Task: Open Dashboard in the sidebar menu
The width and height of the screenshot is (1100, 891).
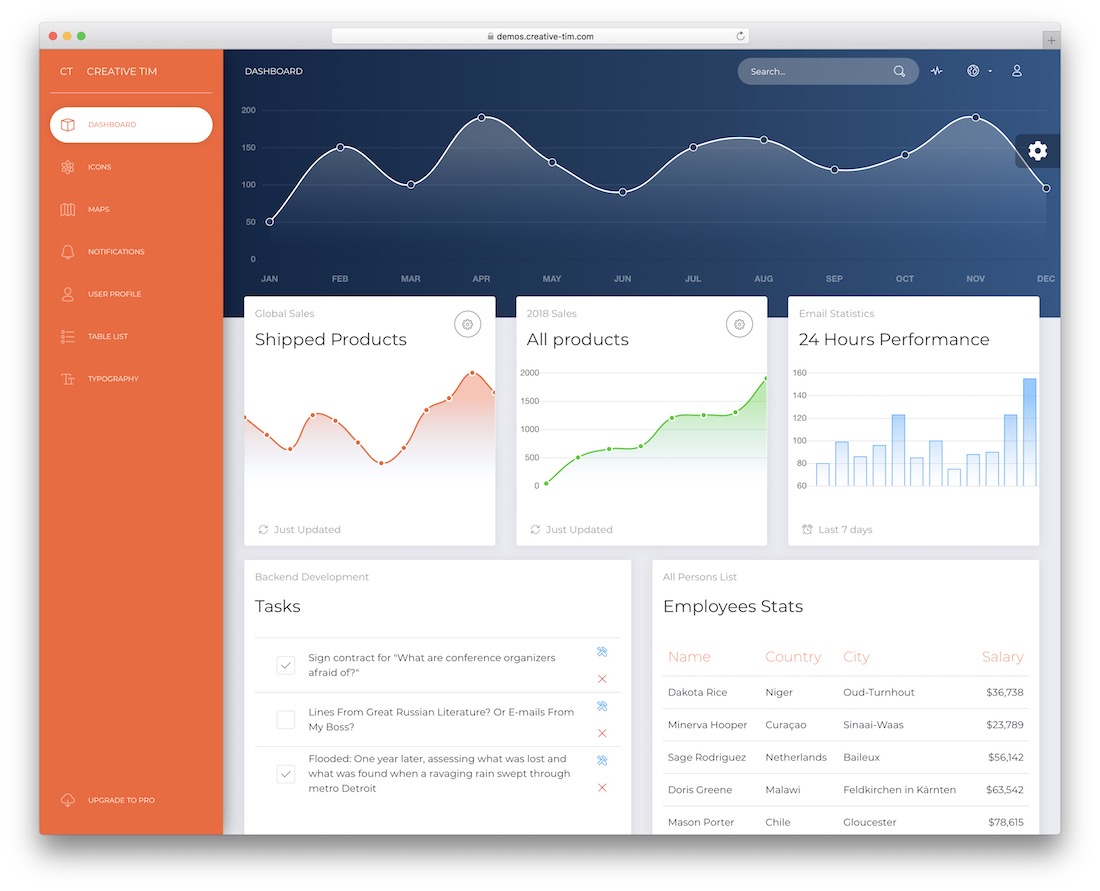Action: (x=131, y=125)
